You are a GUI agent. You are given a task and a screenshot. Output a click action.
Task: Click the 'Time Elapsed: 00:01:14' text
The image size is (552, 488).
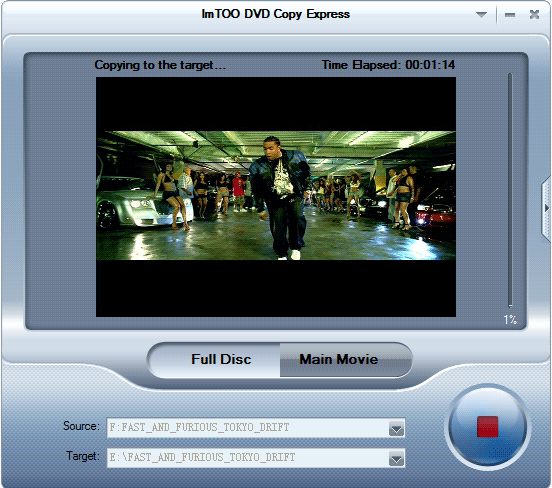coord(388,65)
